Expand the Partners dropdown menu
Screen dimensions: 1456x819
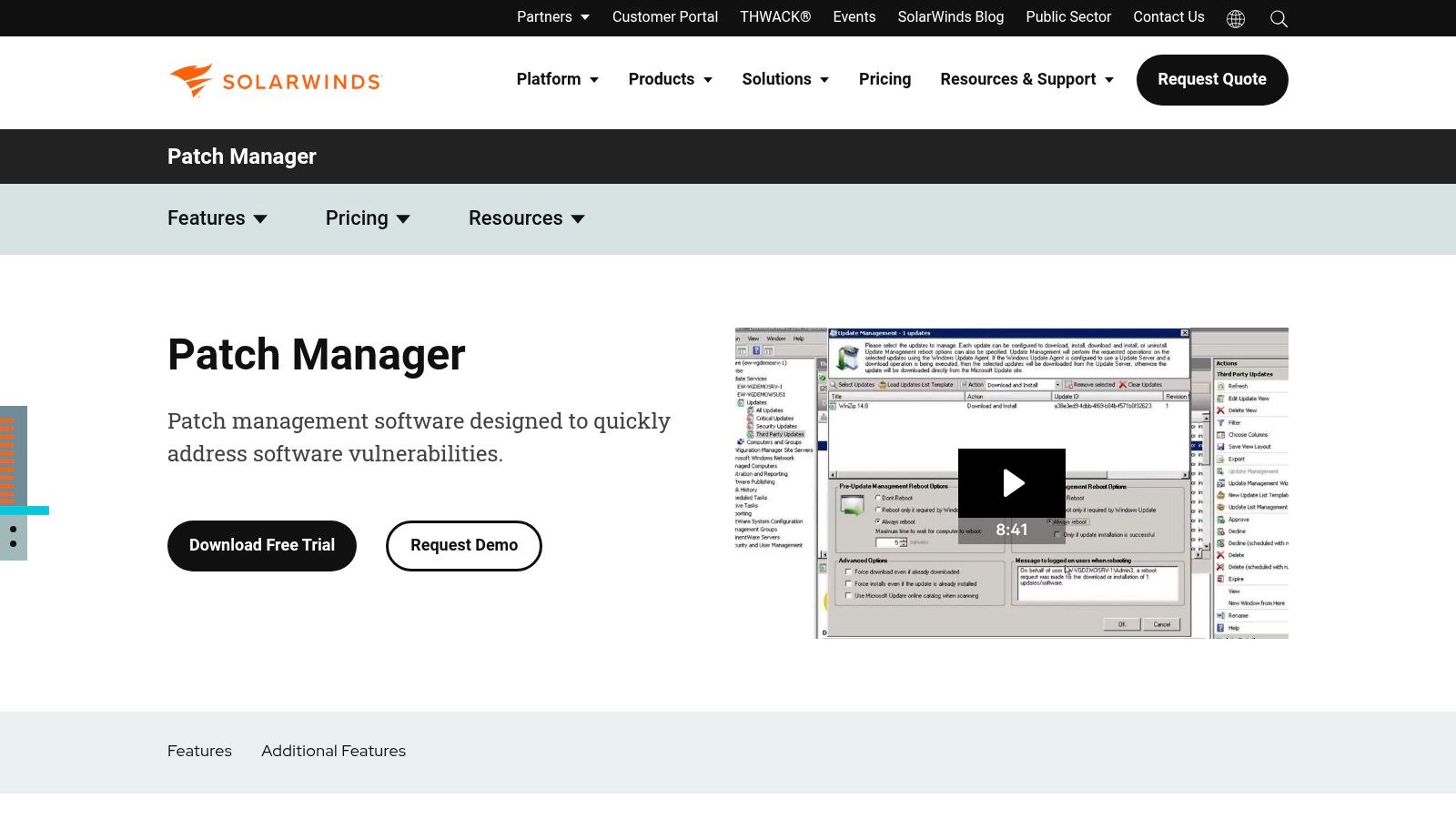[552, 17]
